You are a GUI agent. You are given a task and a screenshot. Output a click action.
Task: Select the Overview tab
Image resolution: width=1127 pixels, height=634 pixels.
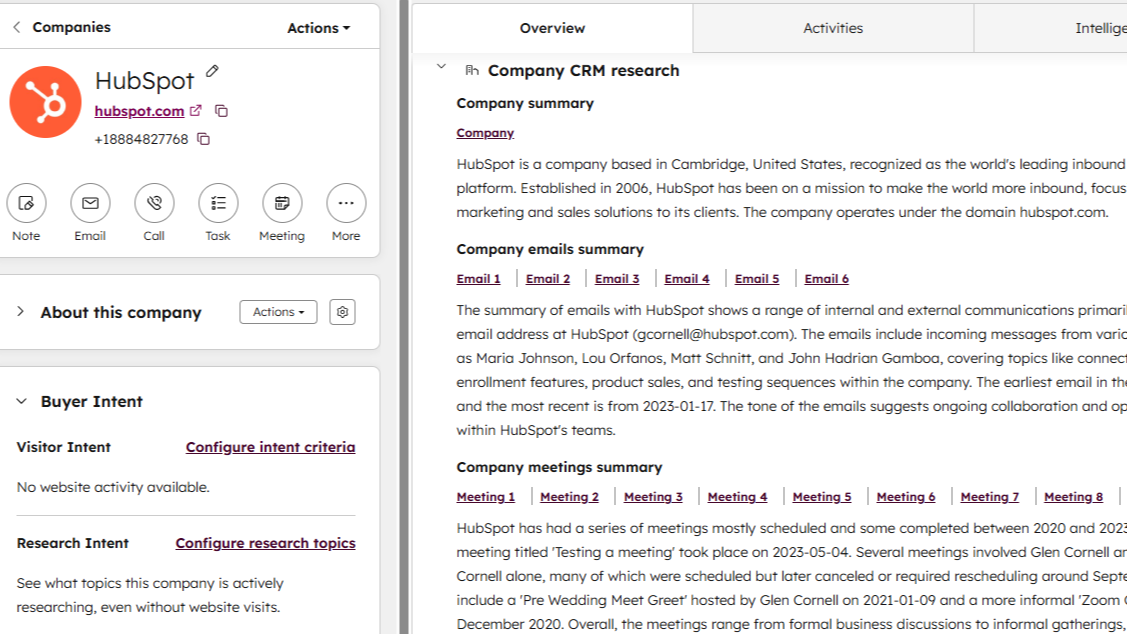pos(552,28)
